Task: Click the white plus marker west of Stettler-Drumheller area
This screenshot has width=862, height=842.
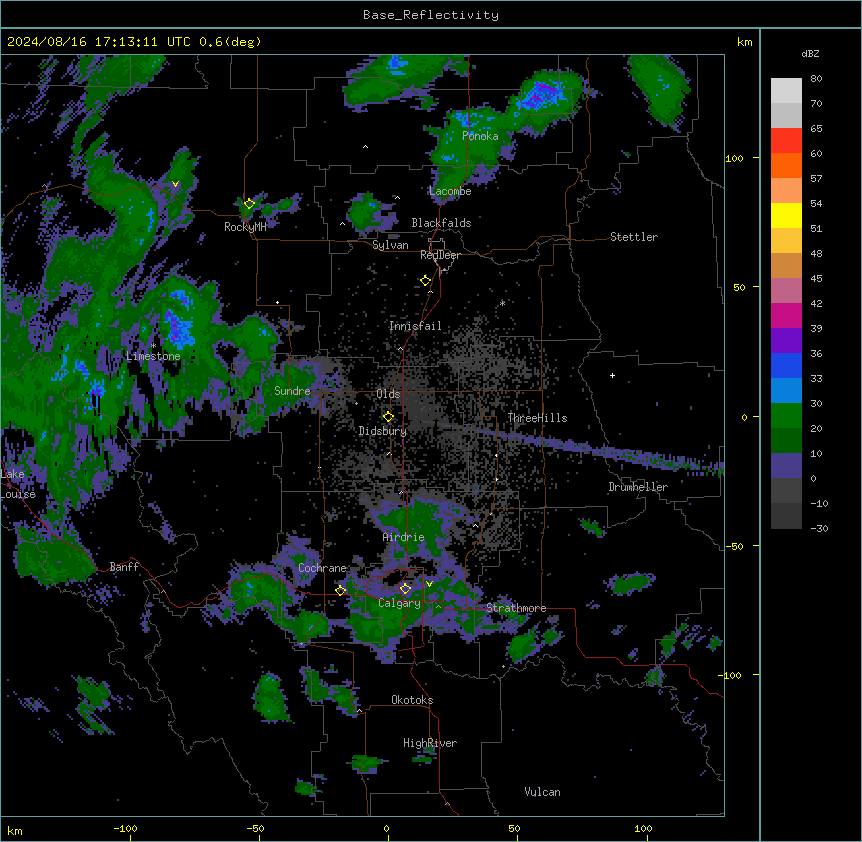Action: [x=612, y=375]
